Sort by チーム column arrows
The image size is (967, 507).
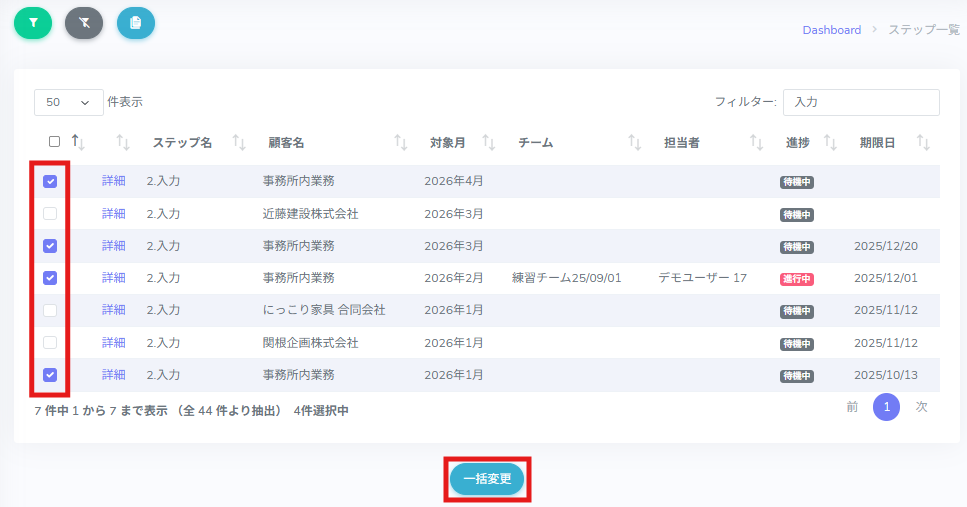click(634, 143)
